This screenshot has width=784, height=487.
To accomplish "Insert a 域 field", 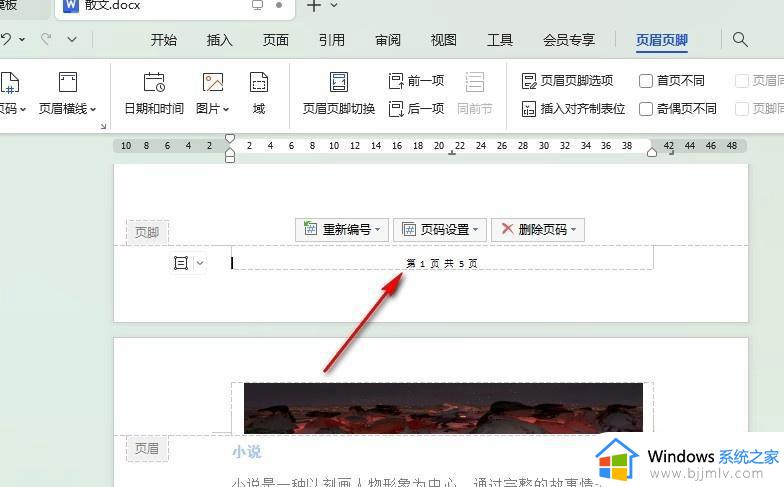I will [258, 94].
